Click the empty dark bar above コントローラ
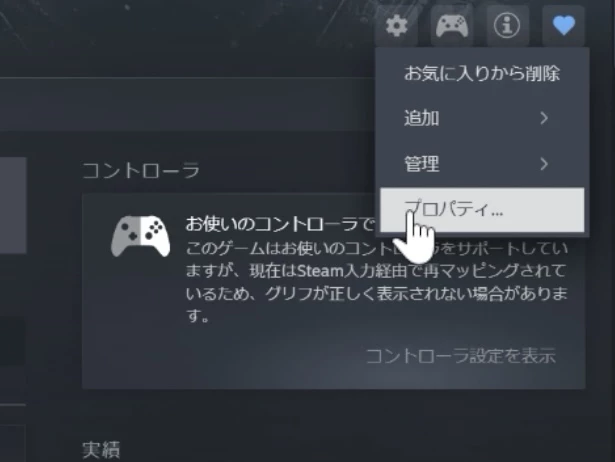The height and width of the screenshot is (462, 615). pyautogui.click(x=187, y=104)
